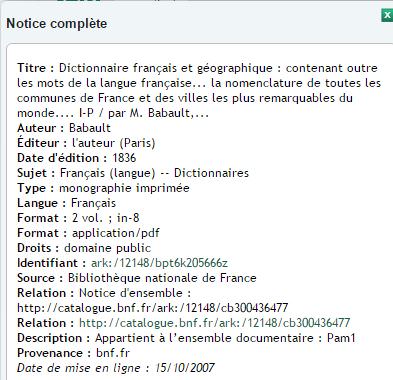Click the Provenance value bnf.fr
The height and width of the screenshot is (380, 393).
pyautogui.click(x=113, y=353)
